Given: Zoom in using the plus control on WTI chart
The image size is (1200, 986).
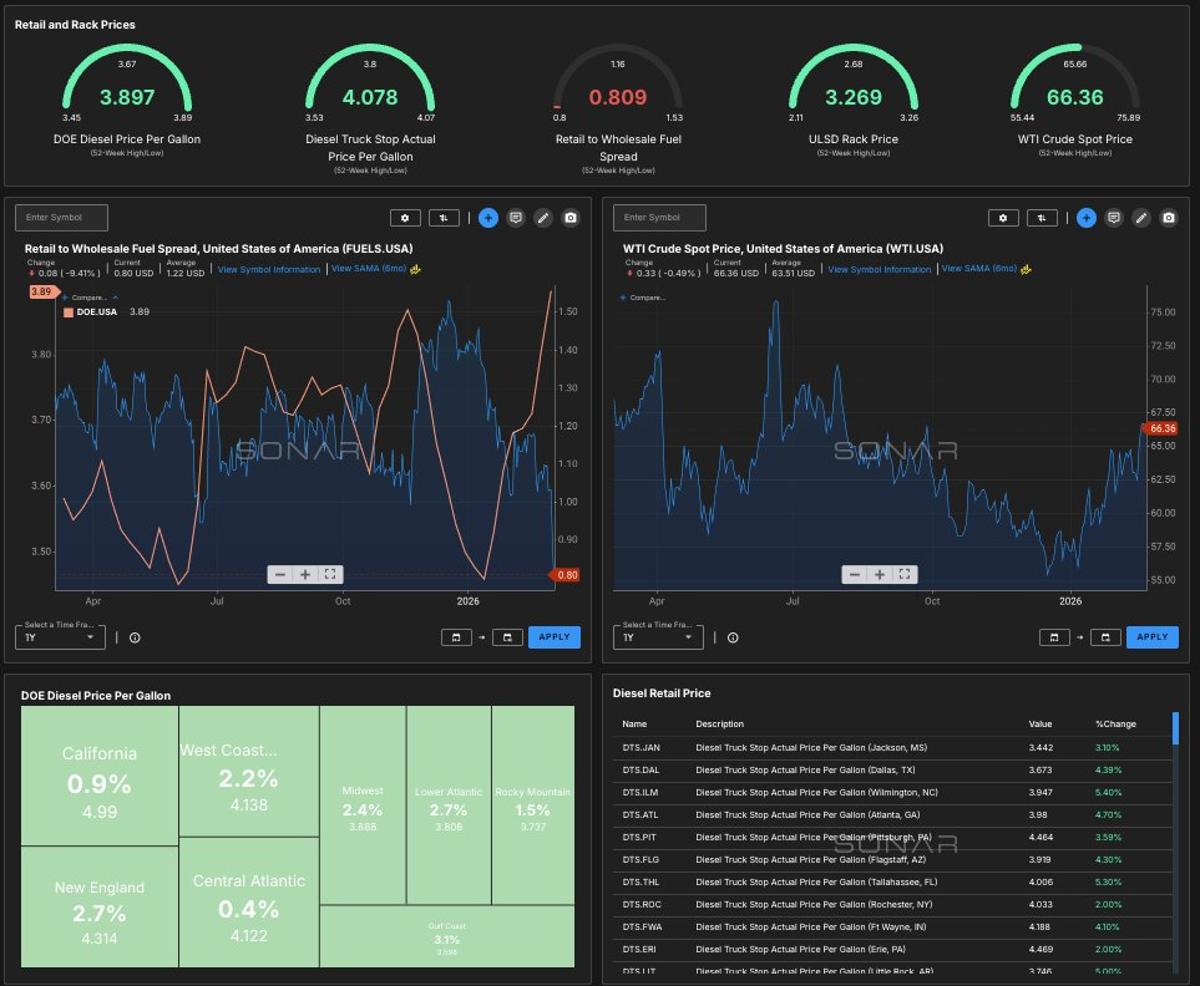Looking at the screenshot, I should tap(879, 574).
